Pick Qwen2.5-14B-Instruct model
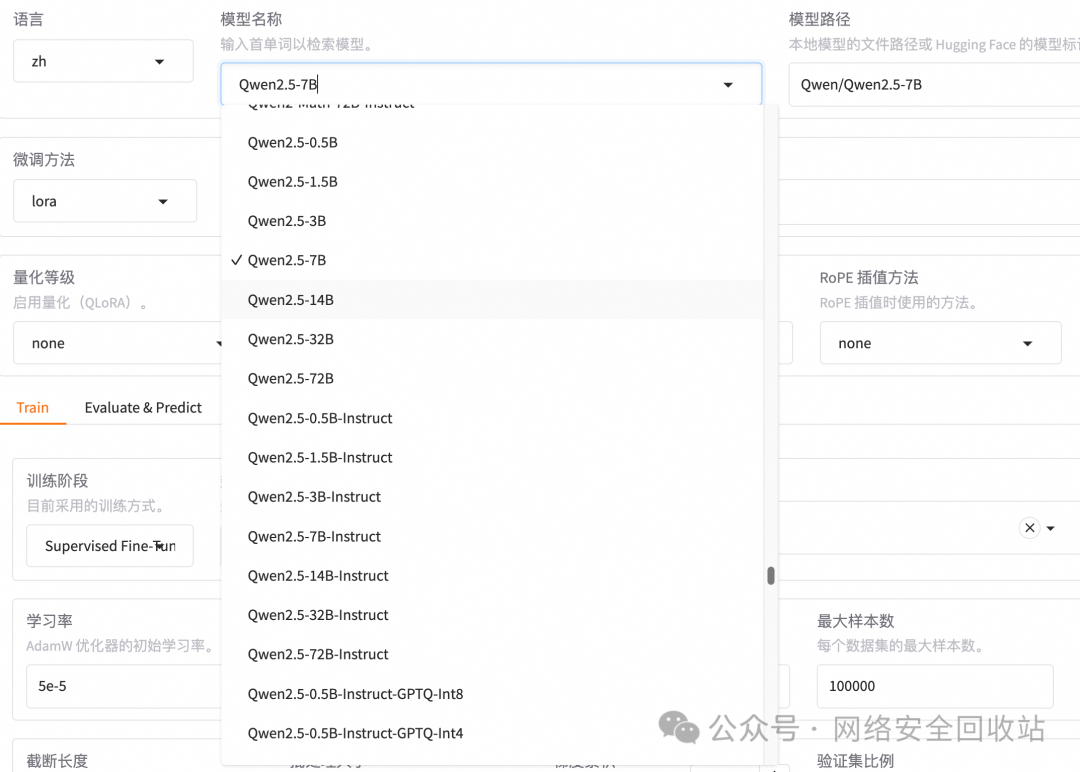 492,576
